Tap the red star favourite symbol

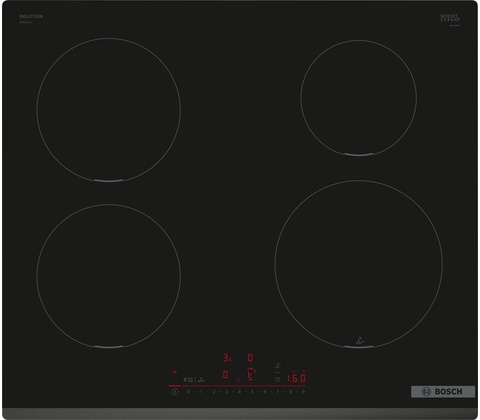(238, 380)
